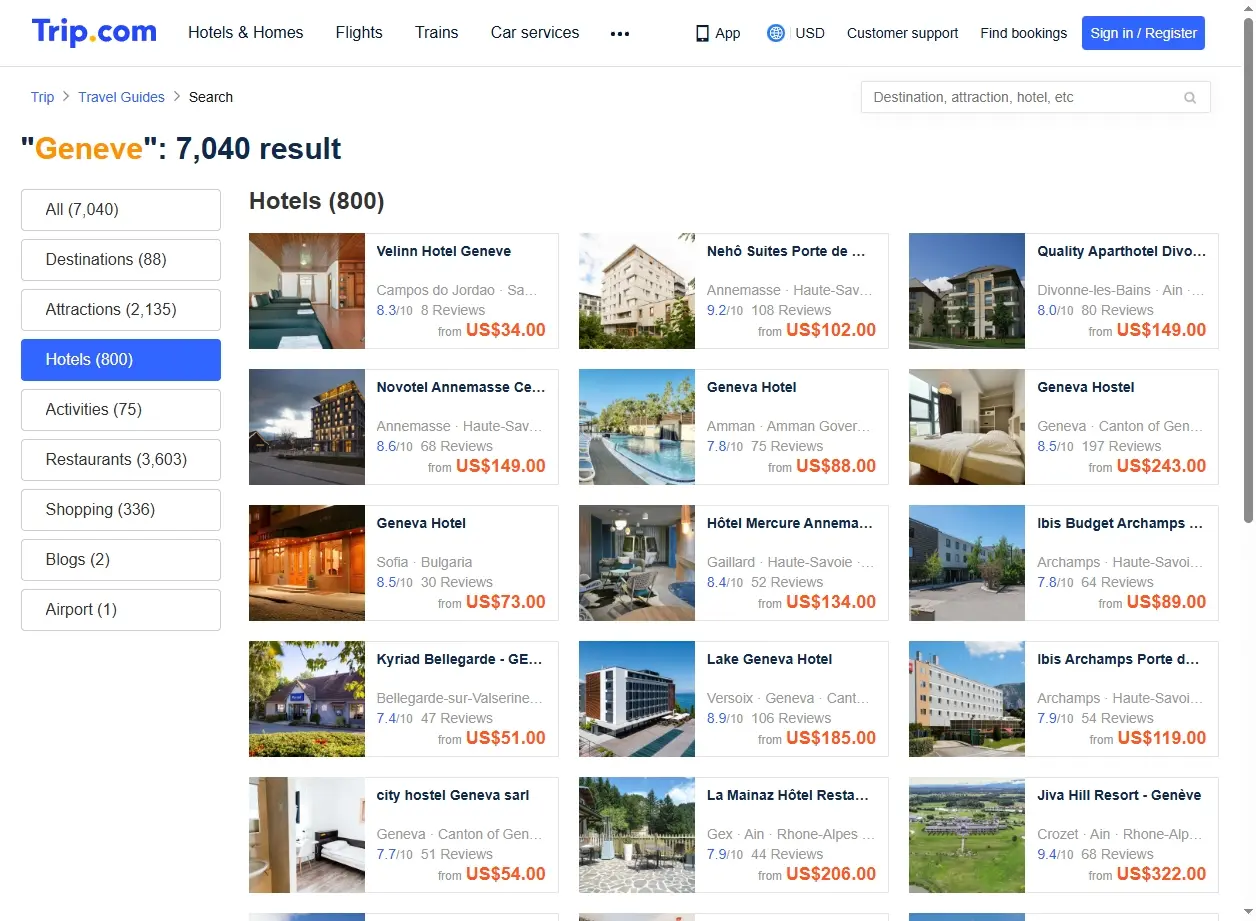Open Car services menu
Viewport: 1256px width, 921px height.
(x=535, y=33)
